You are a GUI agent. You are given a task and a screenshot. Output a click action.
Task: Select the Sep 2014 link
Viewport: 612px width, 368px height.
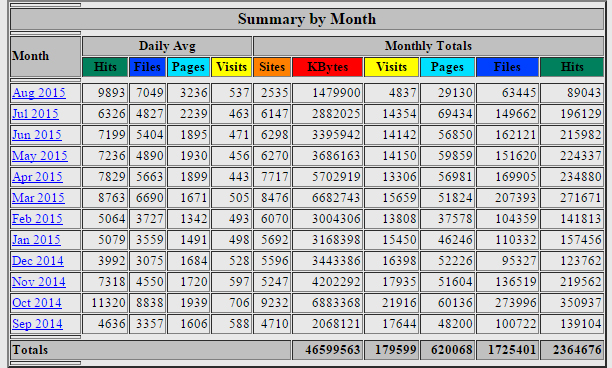click(x=37, y=324)
